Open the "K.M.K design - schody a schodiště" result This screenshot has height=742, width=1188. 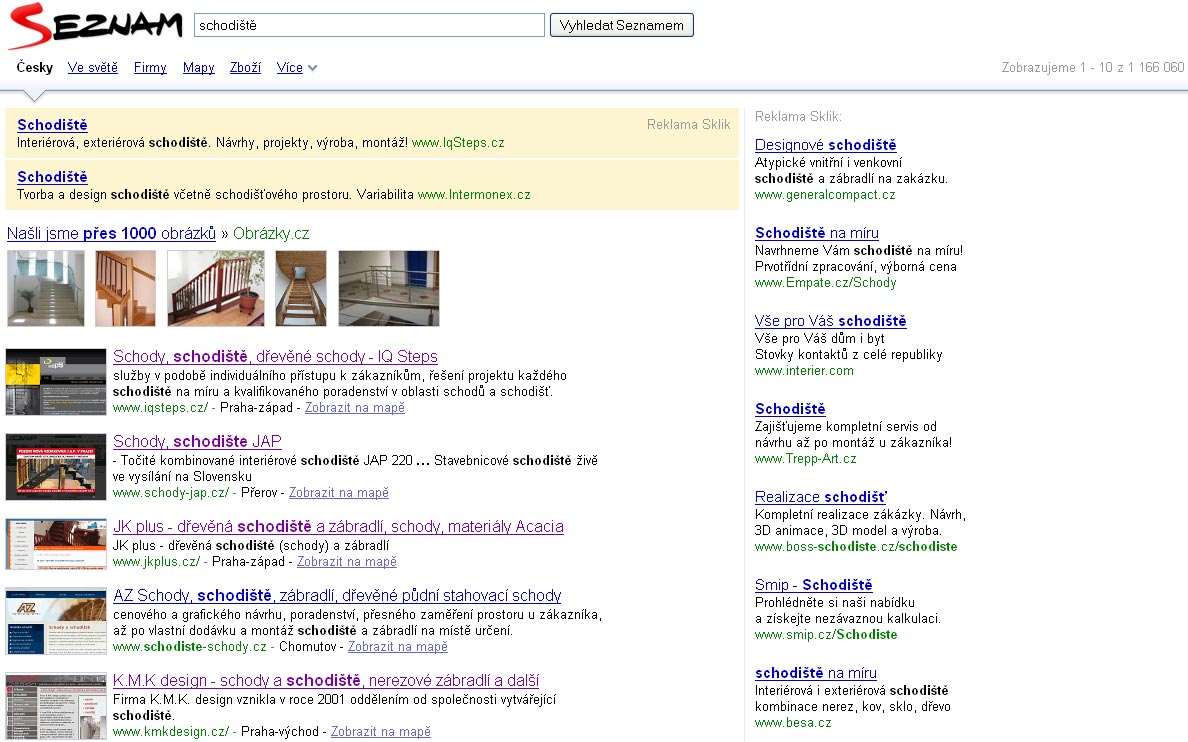coord(326,681)
